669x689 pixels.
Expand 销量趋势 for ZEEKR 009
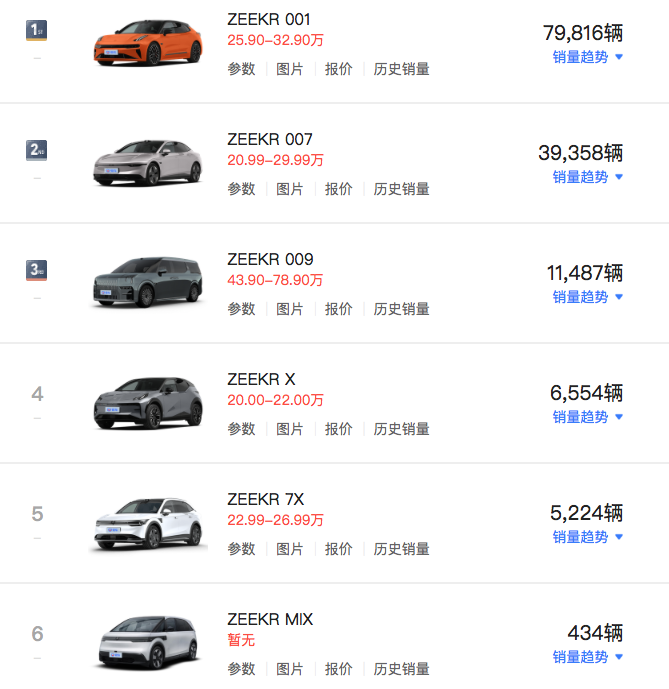[x=587, y=297]
